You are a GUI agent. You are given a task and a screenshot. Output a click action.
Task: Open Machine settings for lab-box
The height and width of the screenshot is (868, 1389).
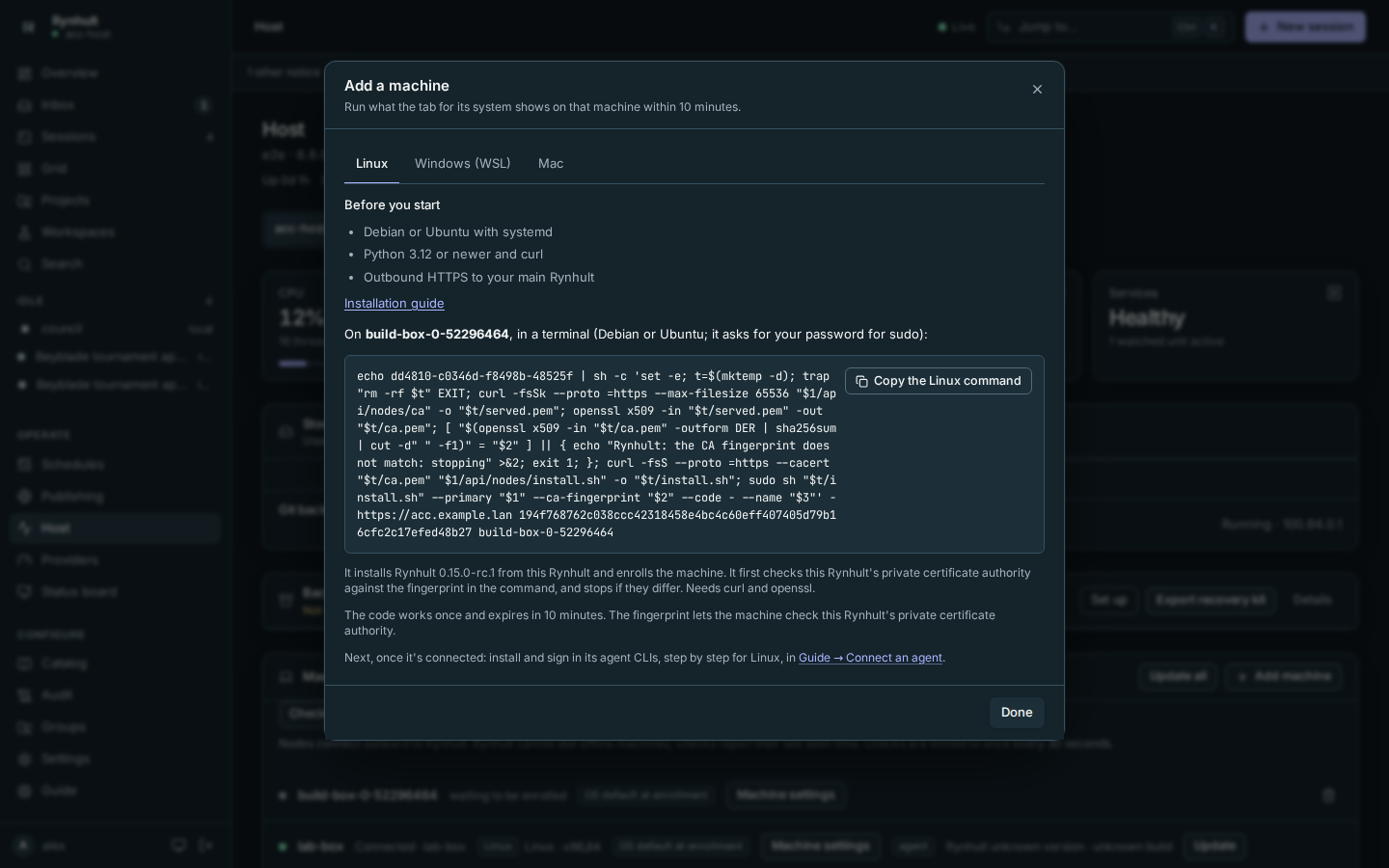[820, 846]
